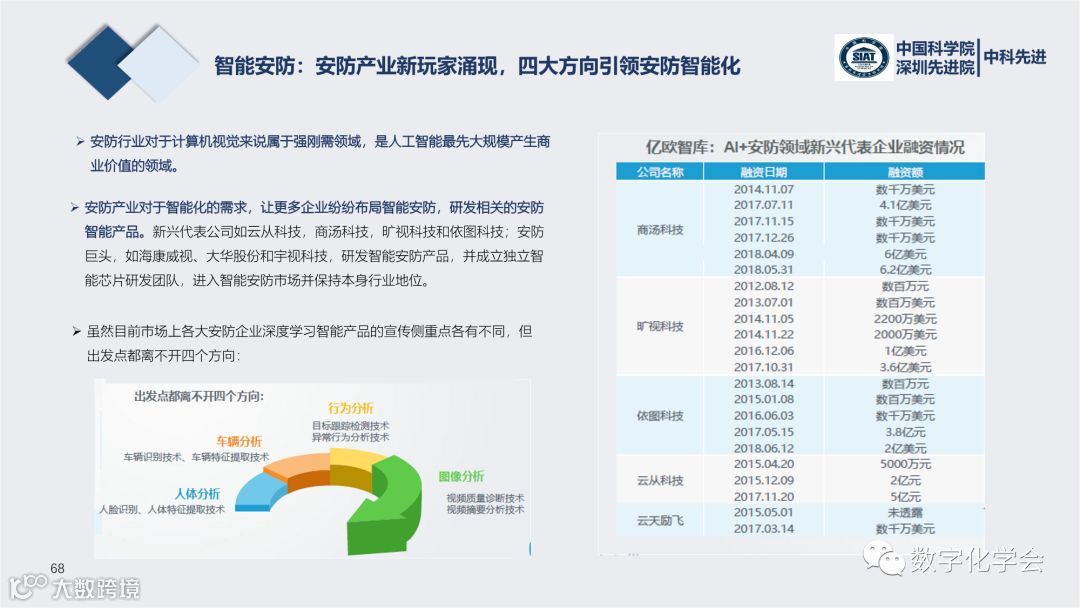Click the 视频质量诊断技术 text
Screen dimensions: 1080x608
[x=486, y=498]
